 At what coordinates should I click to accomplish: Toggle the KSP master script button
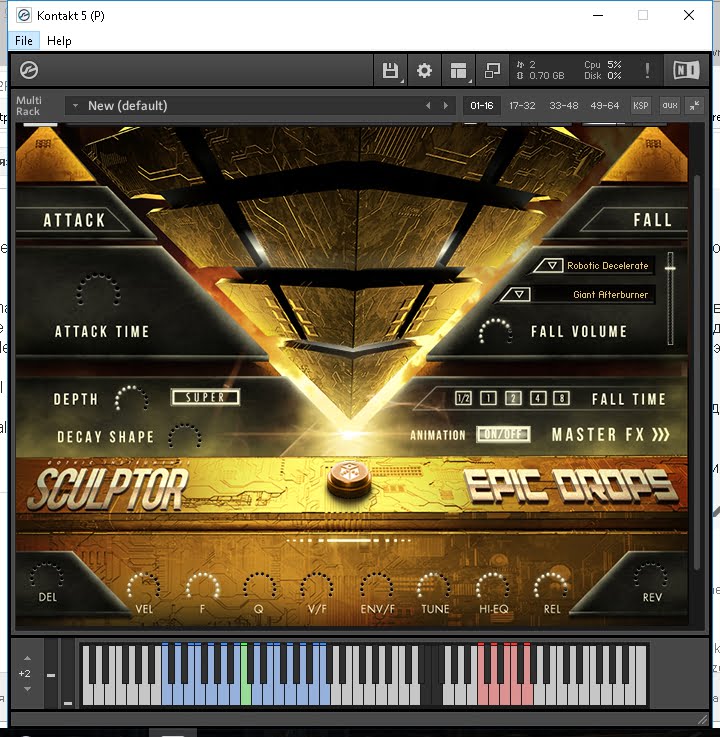pyautogui.click(x=641, y=106)
